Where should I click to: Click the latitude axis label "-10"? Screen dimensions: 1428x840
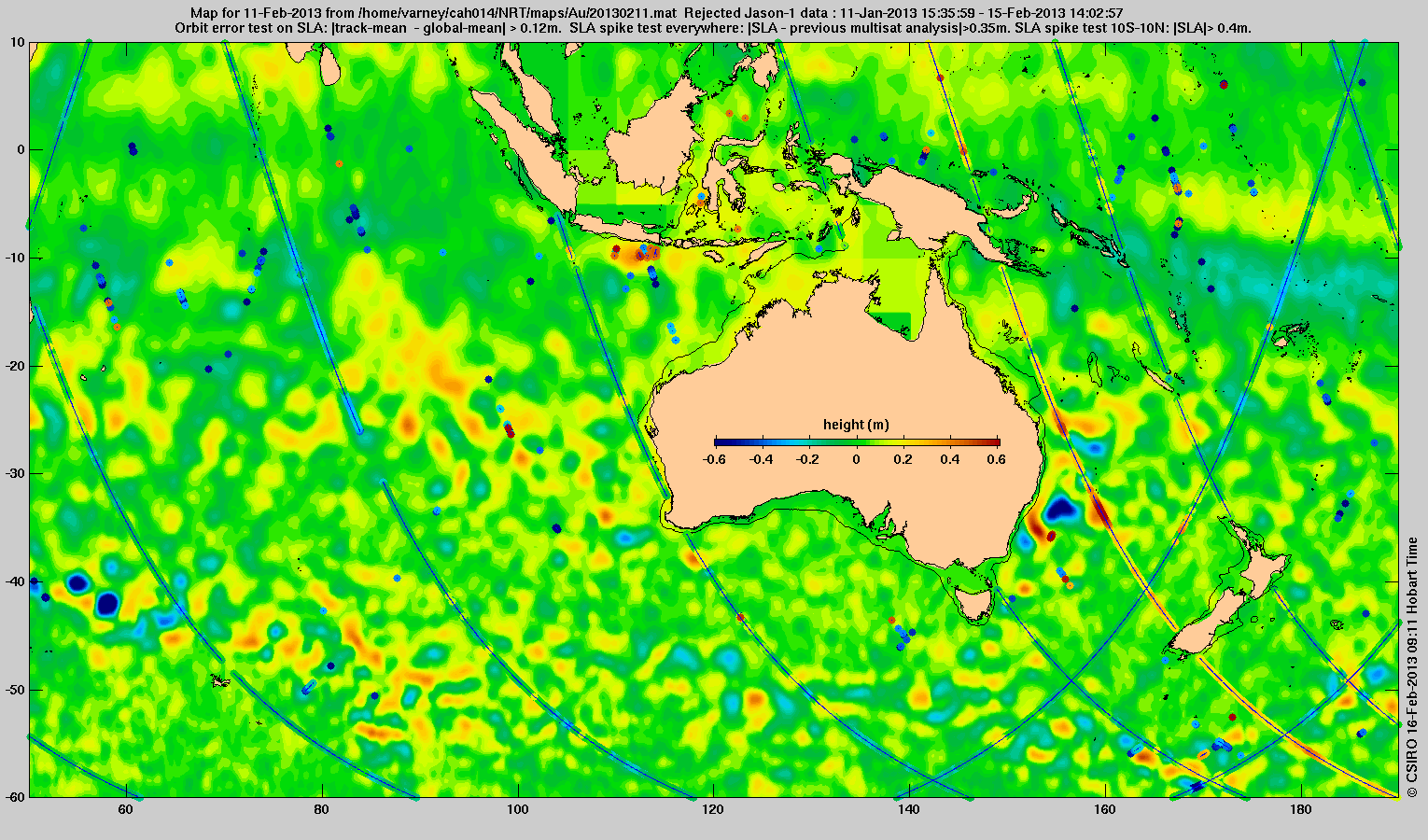click(x=15, y=258)
